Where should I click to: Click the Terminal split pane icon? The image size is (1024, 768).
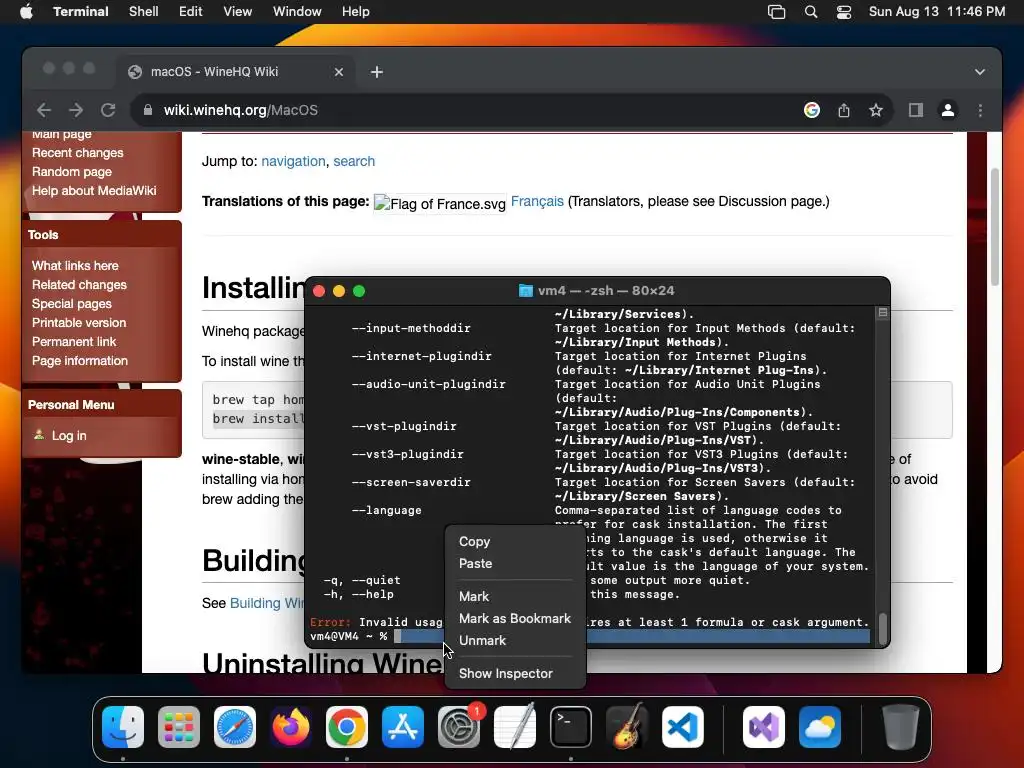[882, 313]
